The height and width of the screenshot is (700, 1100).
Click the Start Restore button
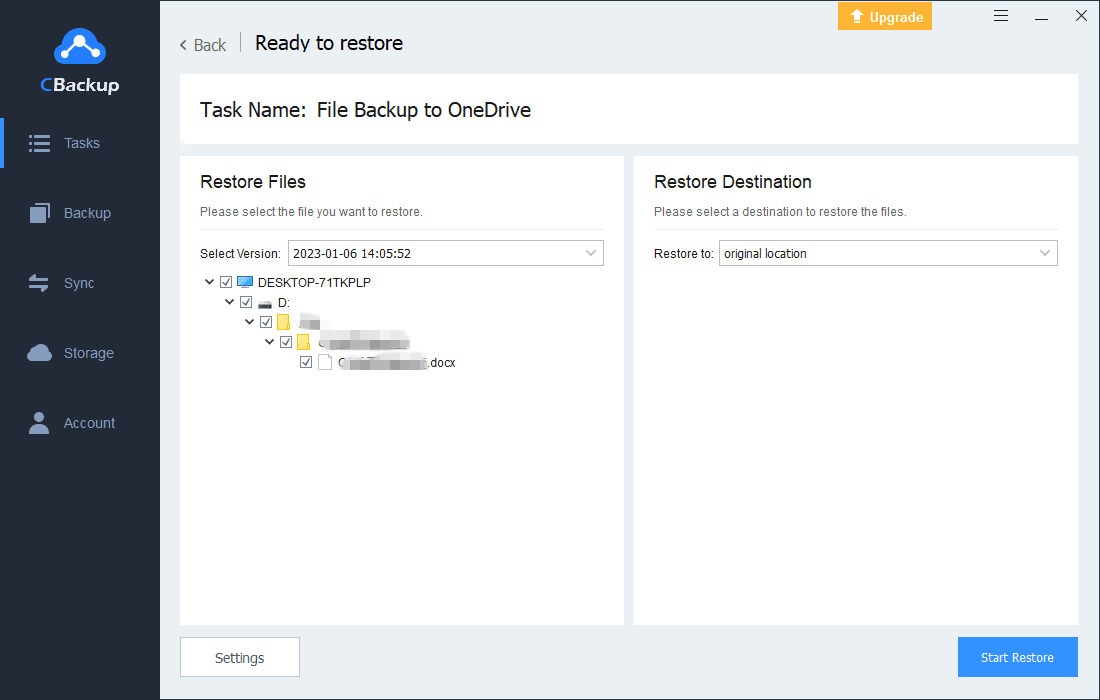click(1017, 657)
